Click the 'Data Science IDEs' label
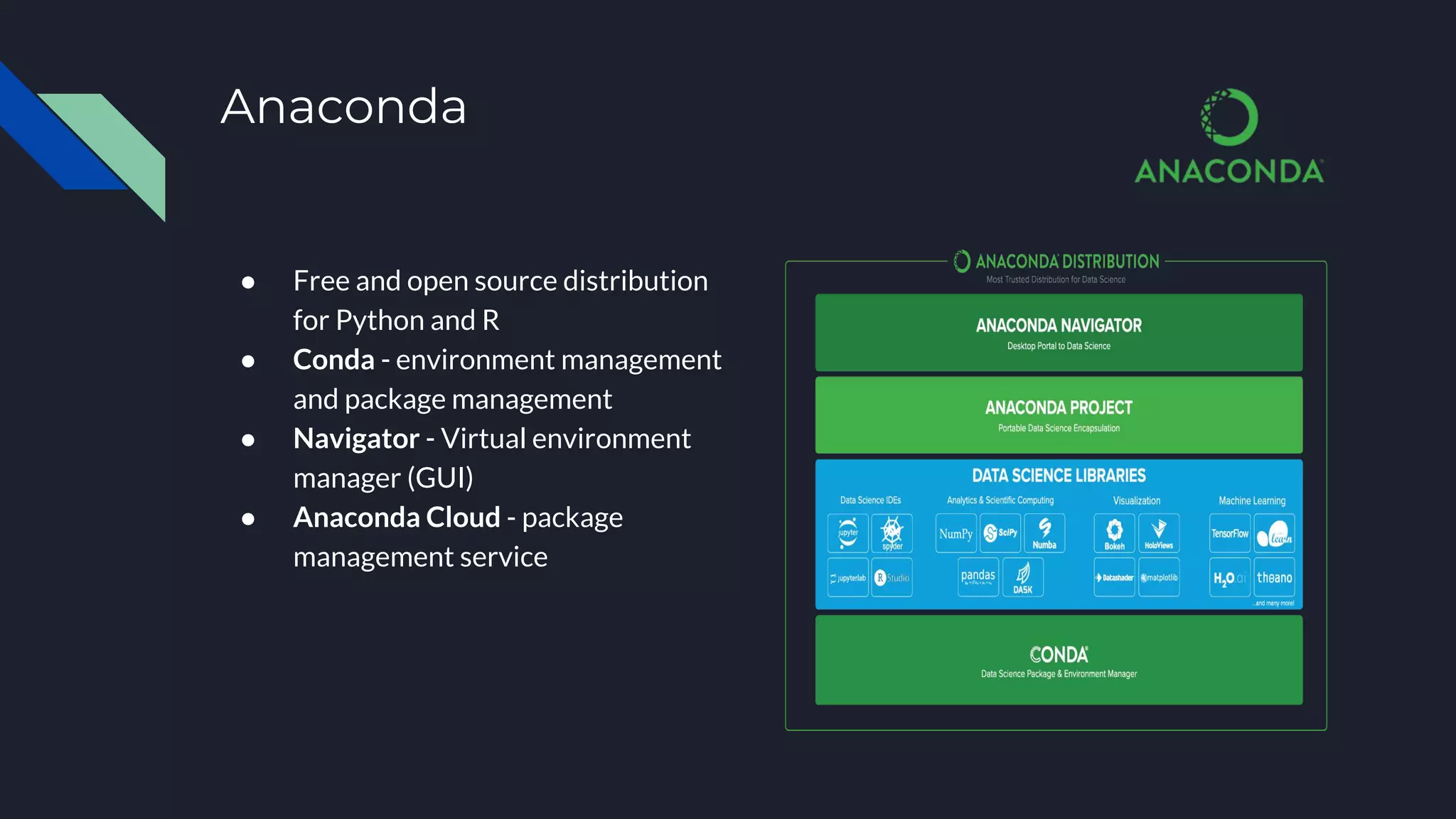This screenshot has width=1456, height=819. 870,500
